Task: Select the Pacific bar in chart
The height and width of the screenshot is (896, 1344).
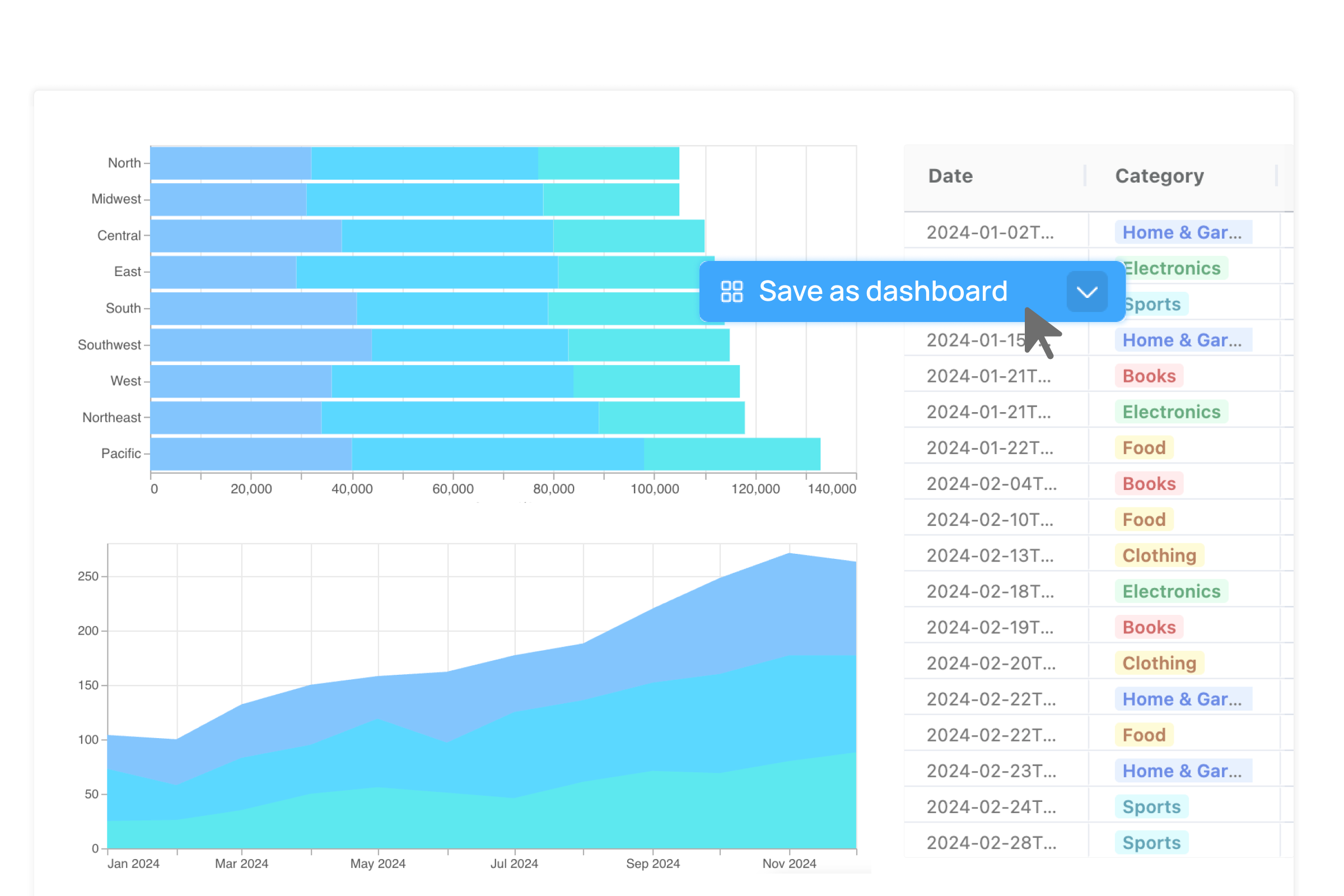Action: click(x=486, y=454)
